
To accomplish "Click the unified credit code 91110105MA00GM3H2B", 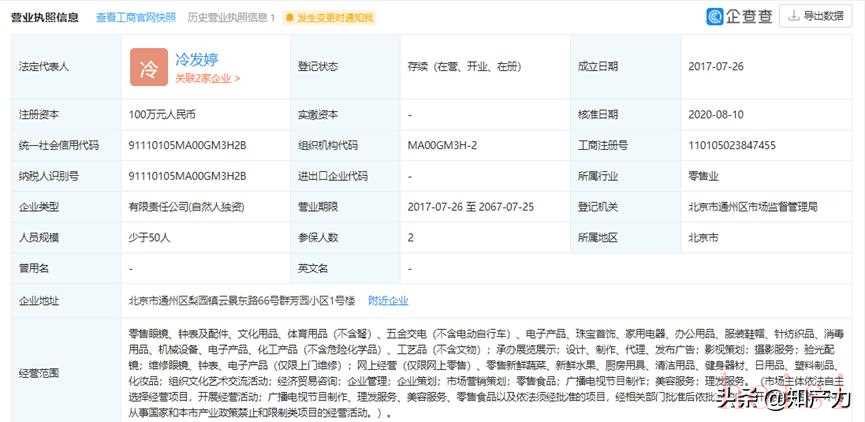I will [x=187, y=146].
